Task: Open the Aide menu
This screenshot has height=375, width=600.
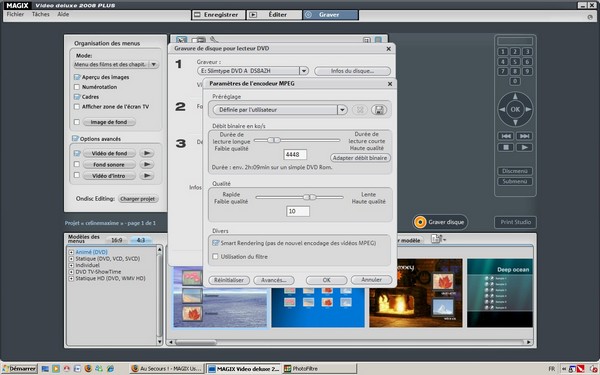Action: (63, 14)
